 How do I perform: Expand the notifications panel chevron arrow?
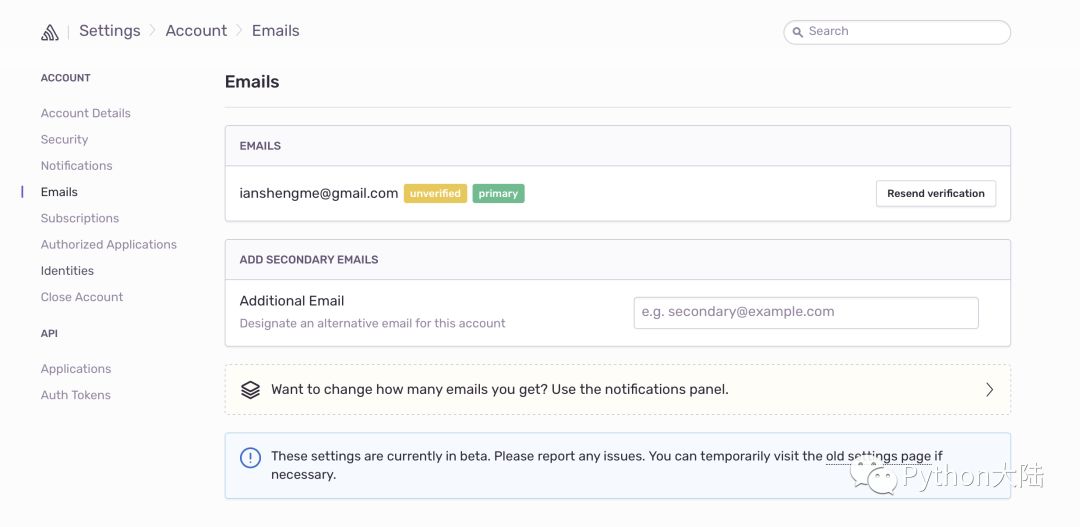point(989,390)
